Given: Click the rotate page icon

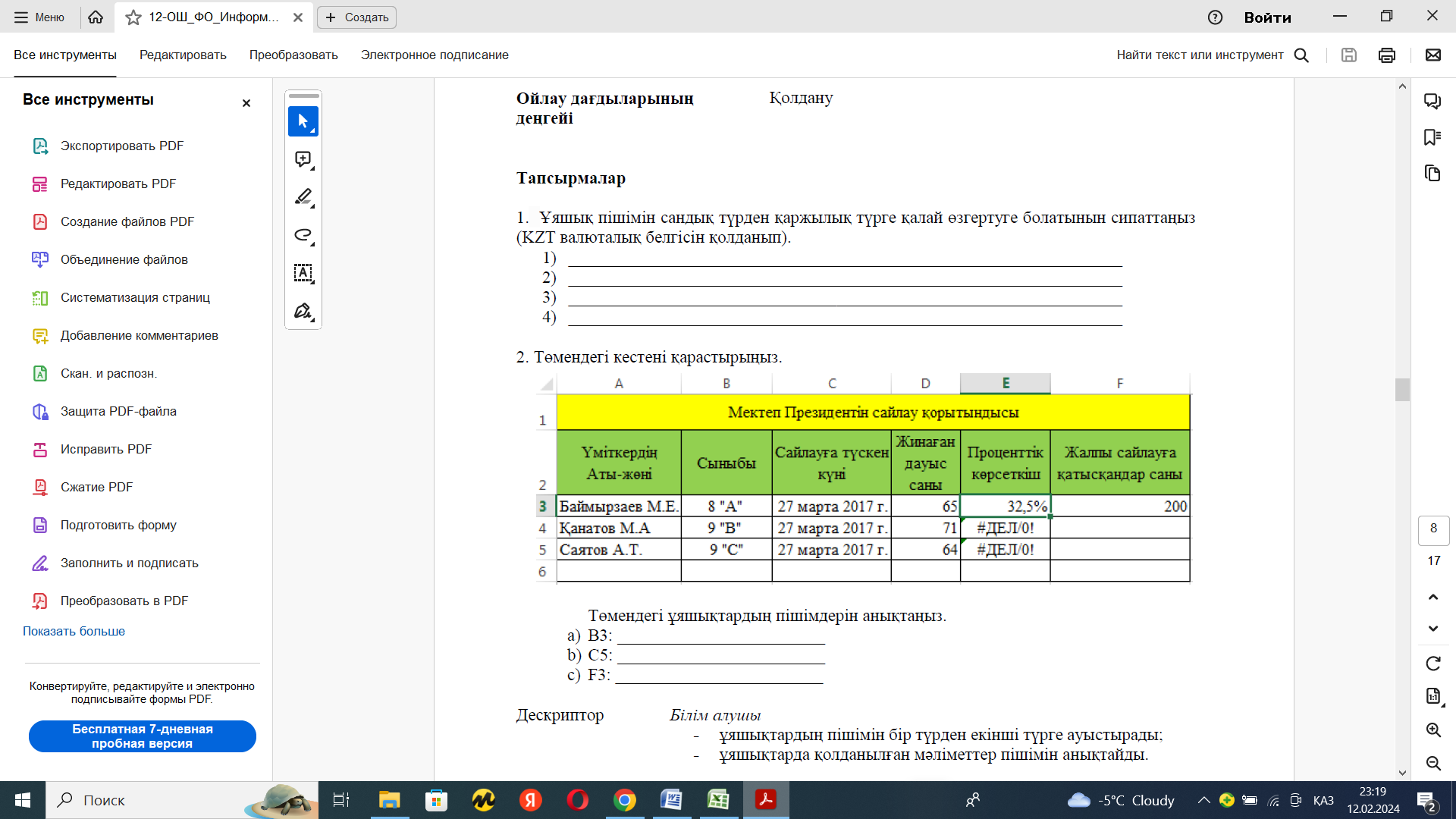Looking at the screenshot, I should 1433,664.
